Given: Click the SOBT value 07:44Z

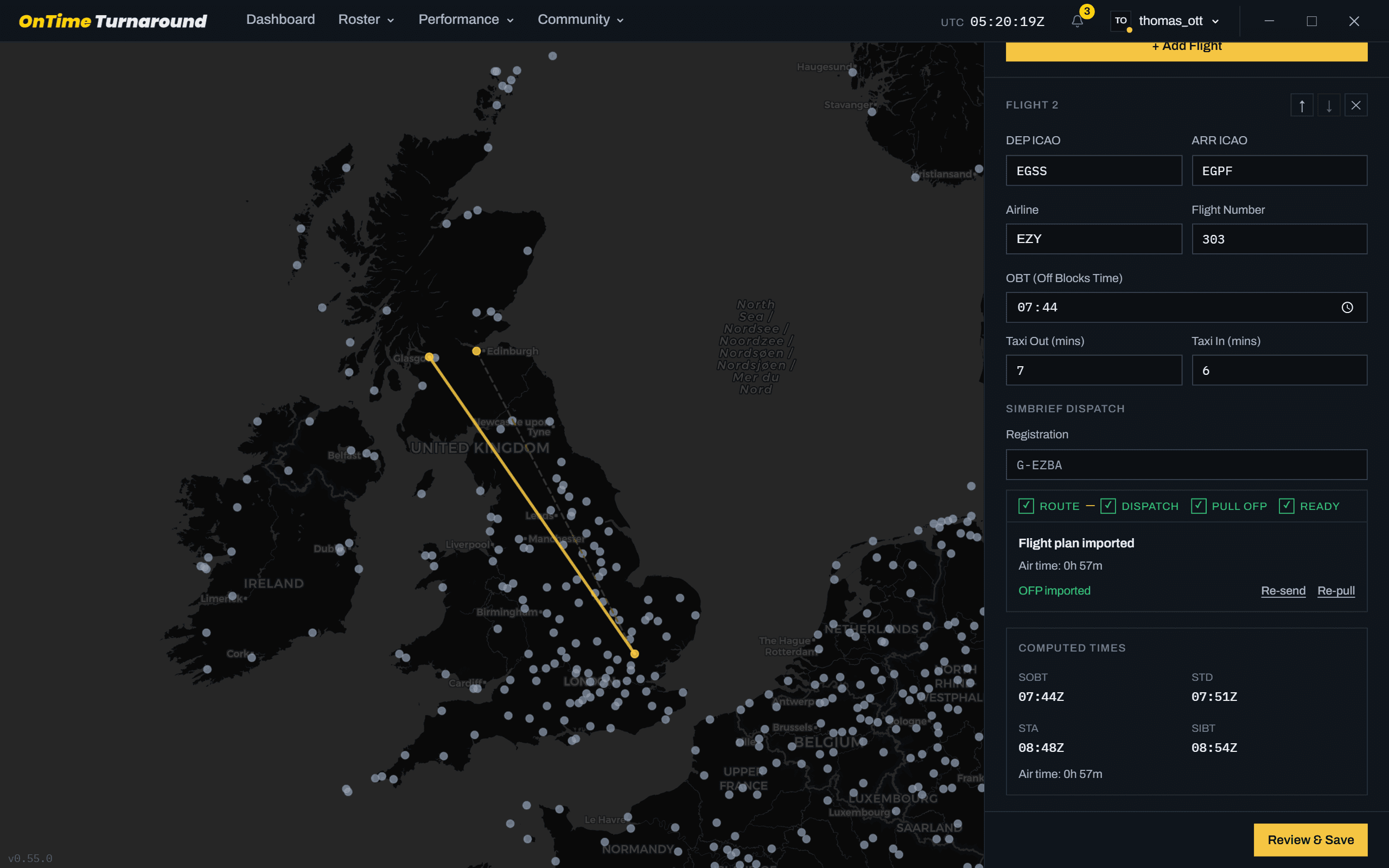Looking at the screenshot, I should 1041,697.
